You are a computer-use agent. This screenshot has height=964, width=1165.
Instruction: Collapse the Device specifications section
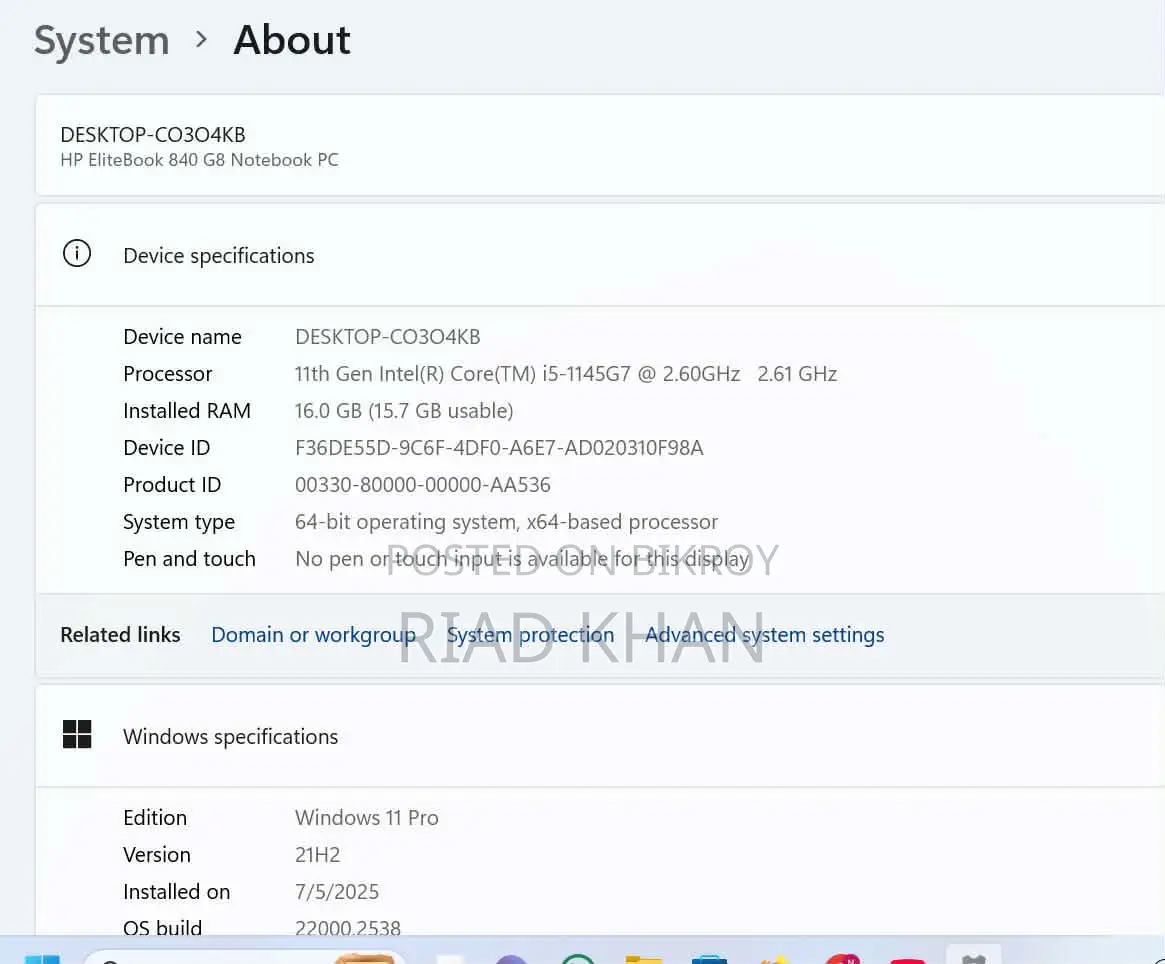point(600,255)
